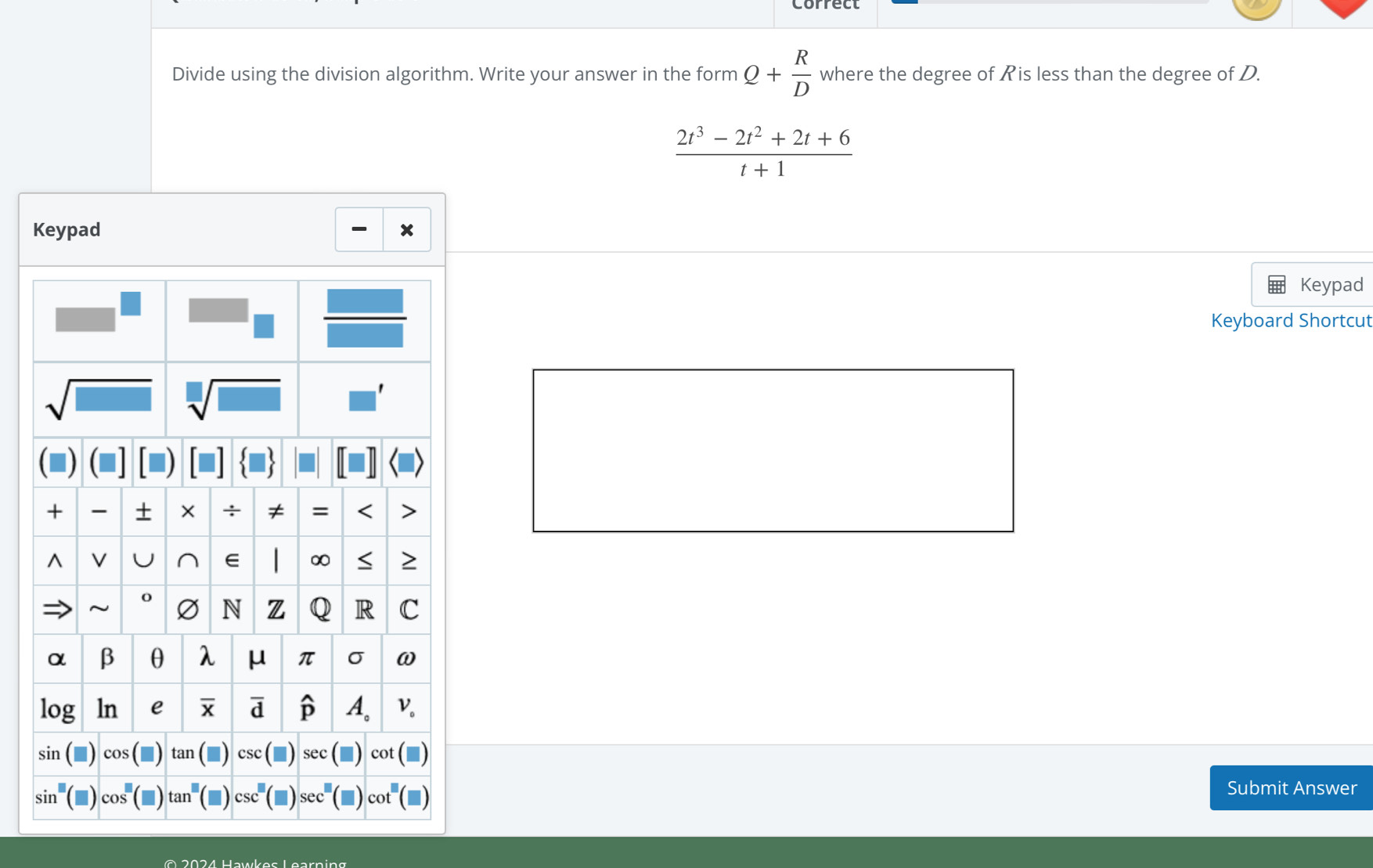The image size is (1373, 868).
Task: Select the subscript template
Action: coord(232,320)
